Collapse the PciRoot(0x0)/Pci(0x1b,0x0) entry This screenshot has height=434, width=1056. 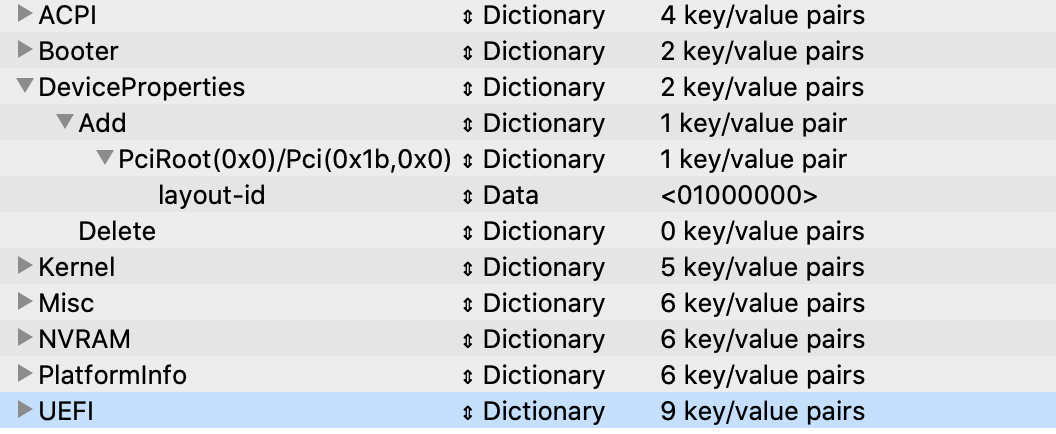click(105, 158)
